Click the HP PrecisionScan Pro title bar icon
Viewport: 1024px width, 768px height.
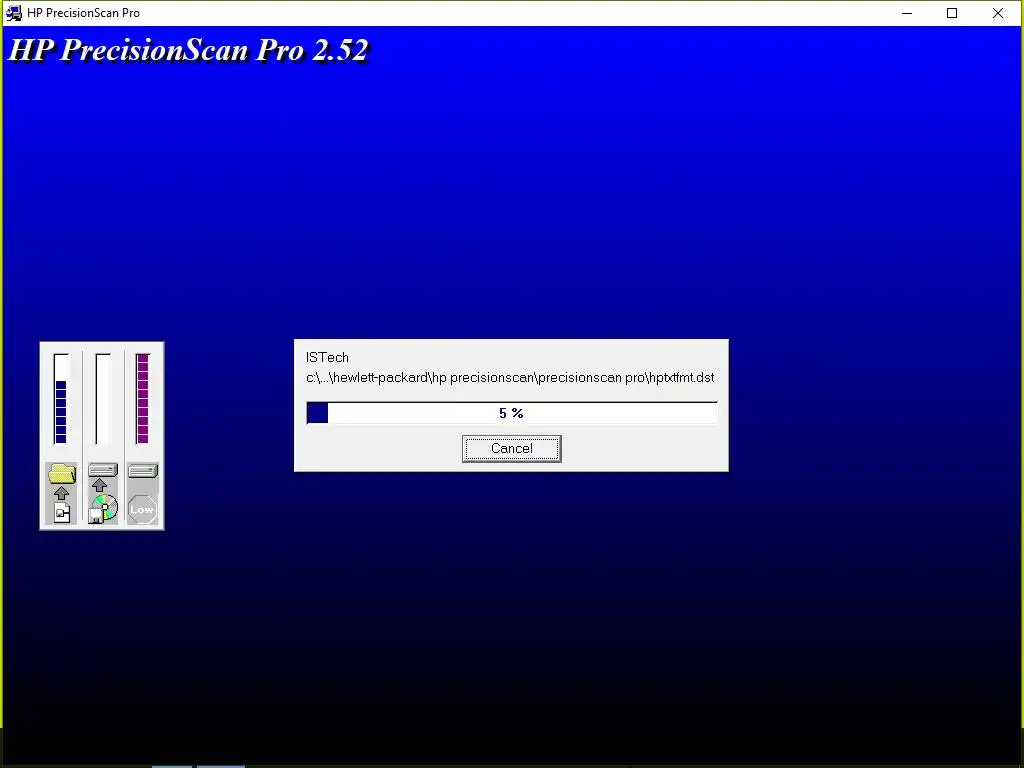pos(14,12)
